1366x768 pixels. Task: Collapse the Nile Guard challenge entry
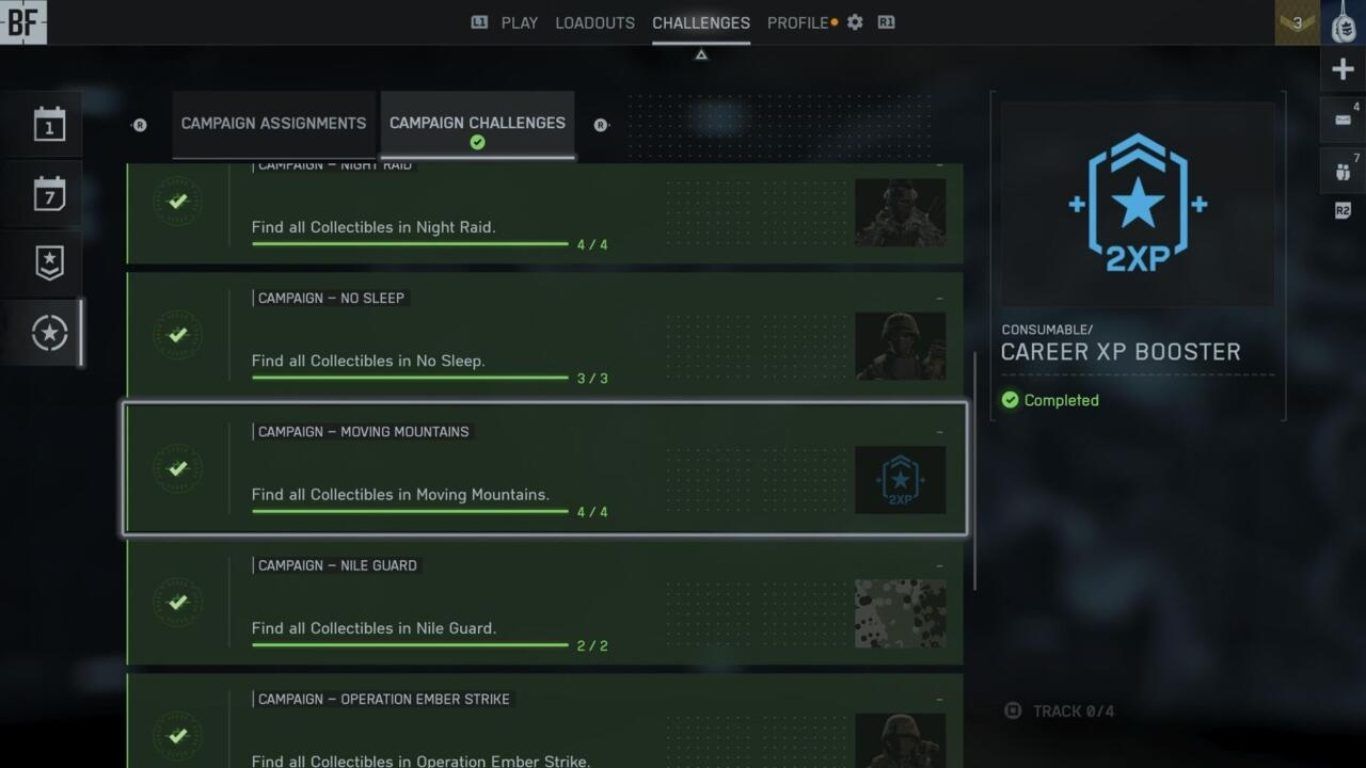[939, 566]
